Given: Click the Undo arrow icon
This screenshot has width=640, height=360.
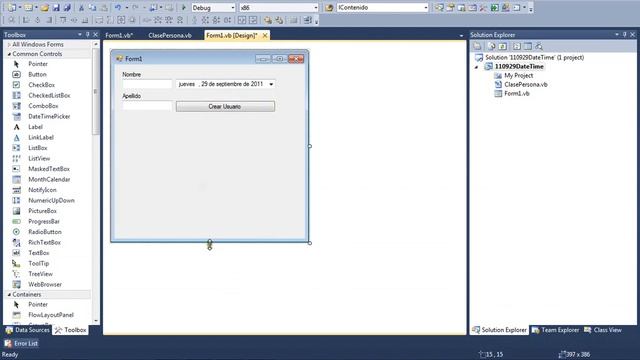Looking at the screenshot, I should 118,8.
